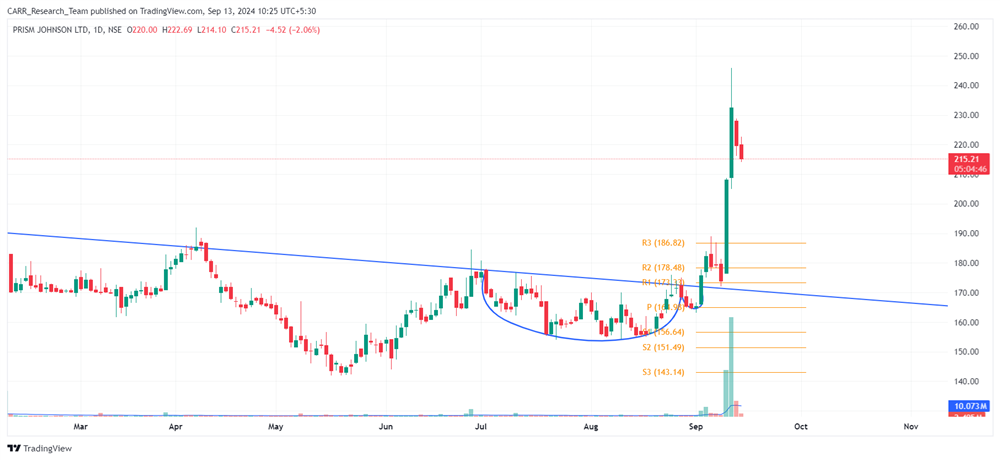The image size is (1000, 460).
Task: Click the Oct label on time axis
Action: pyautogui.click(x=801, y=426)
